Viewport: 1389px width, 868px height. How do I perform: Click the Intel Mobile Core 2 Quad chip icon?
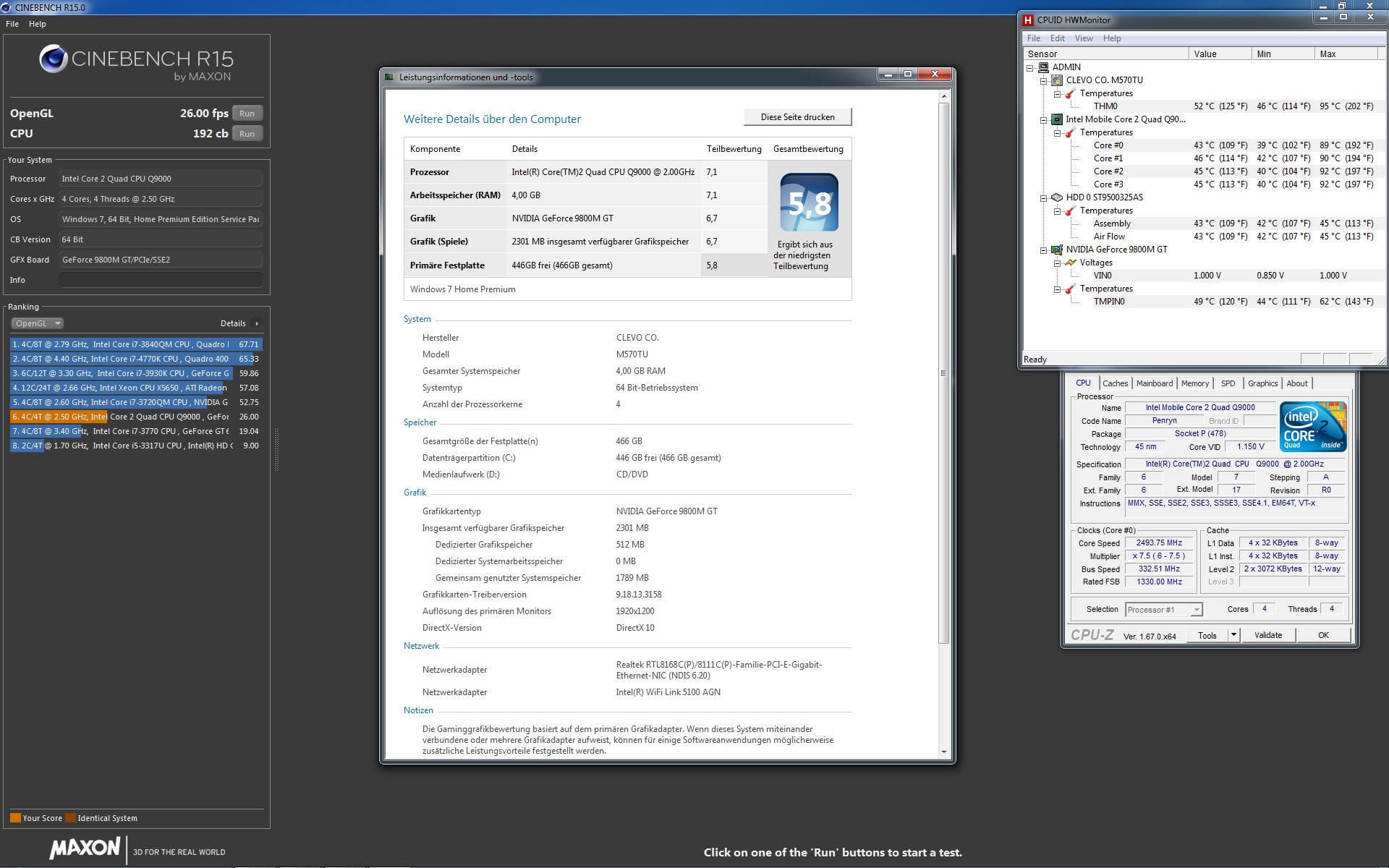tap(1057, 119)
